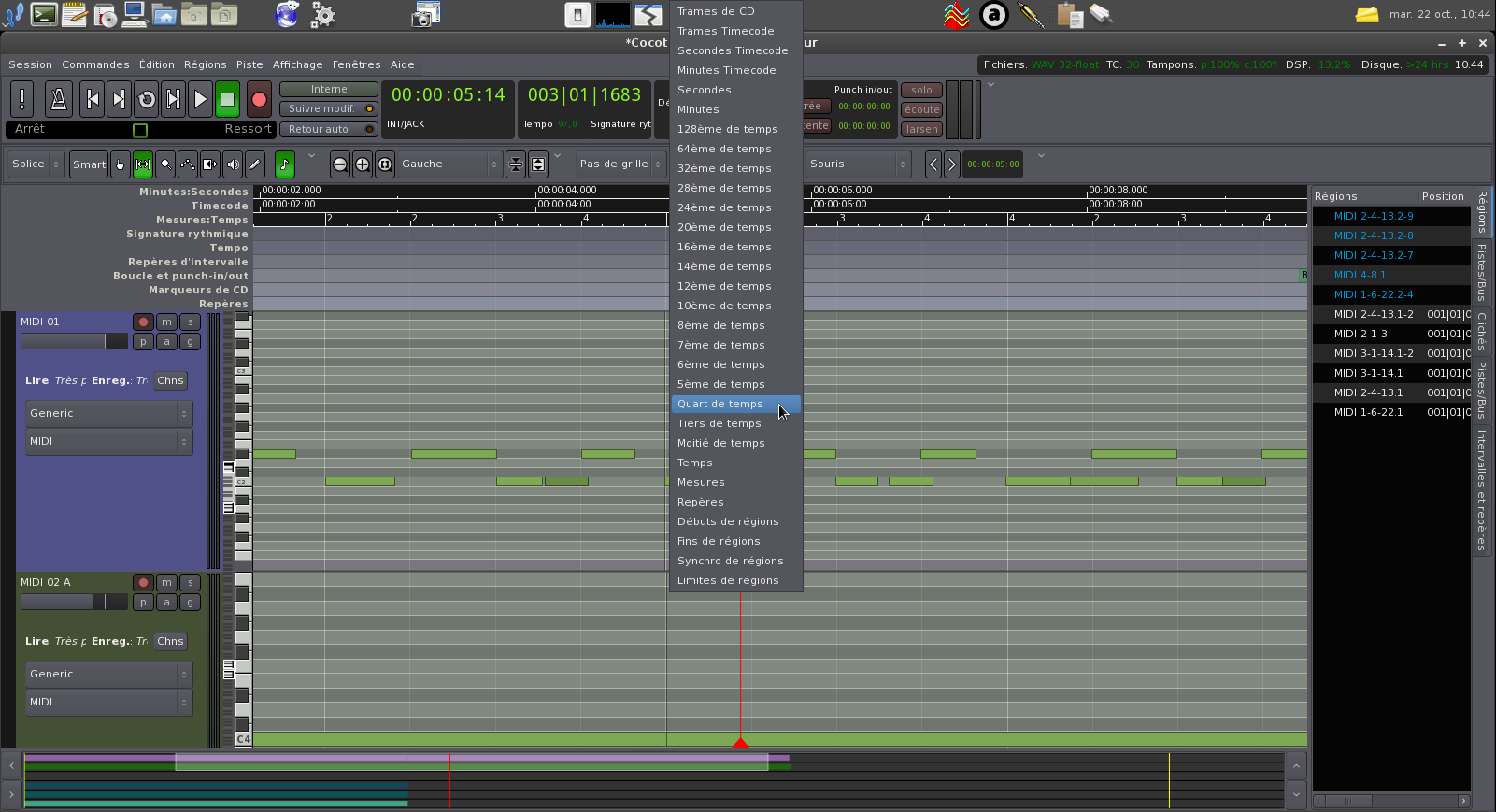Screen dimensions: 1496x812
Task: Open the Splice edit mode dropdown
Action: (x=36, y=164)
